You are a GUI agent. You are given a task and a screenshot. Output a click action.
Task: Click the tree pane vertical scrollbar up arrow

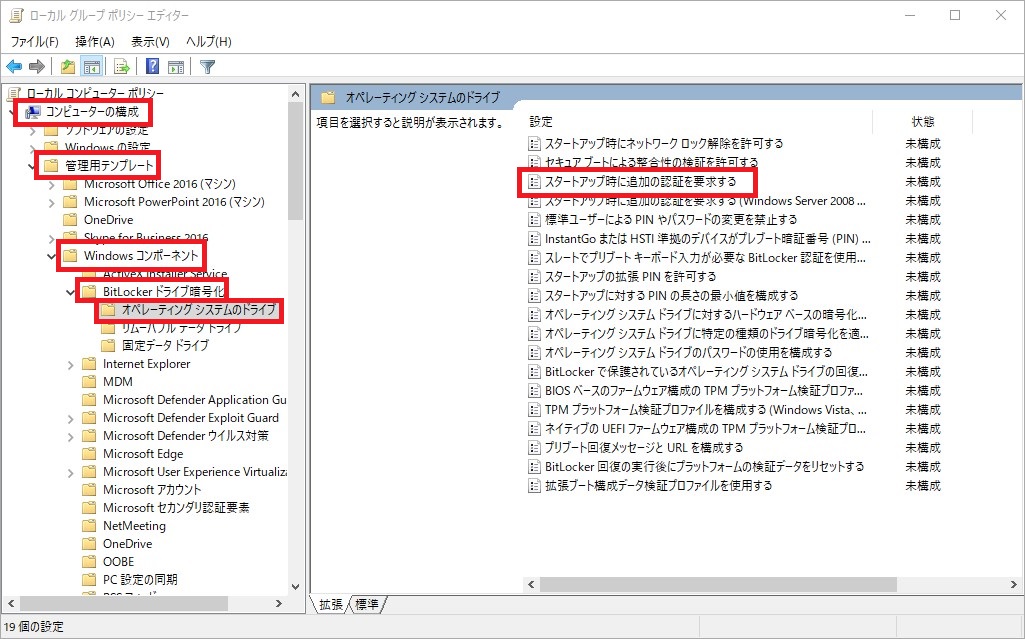pos(295,94)
